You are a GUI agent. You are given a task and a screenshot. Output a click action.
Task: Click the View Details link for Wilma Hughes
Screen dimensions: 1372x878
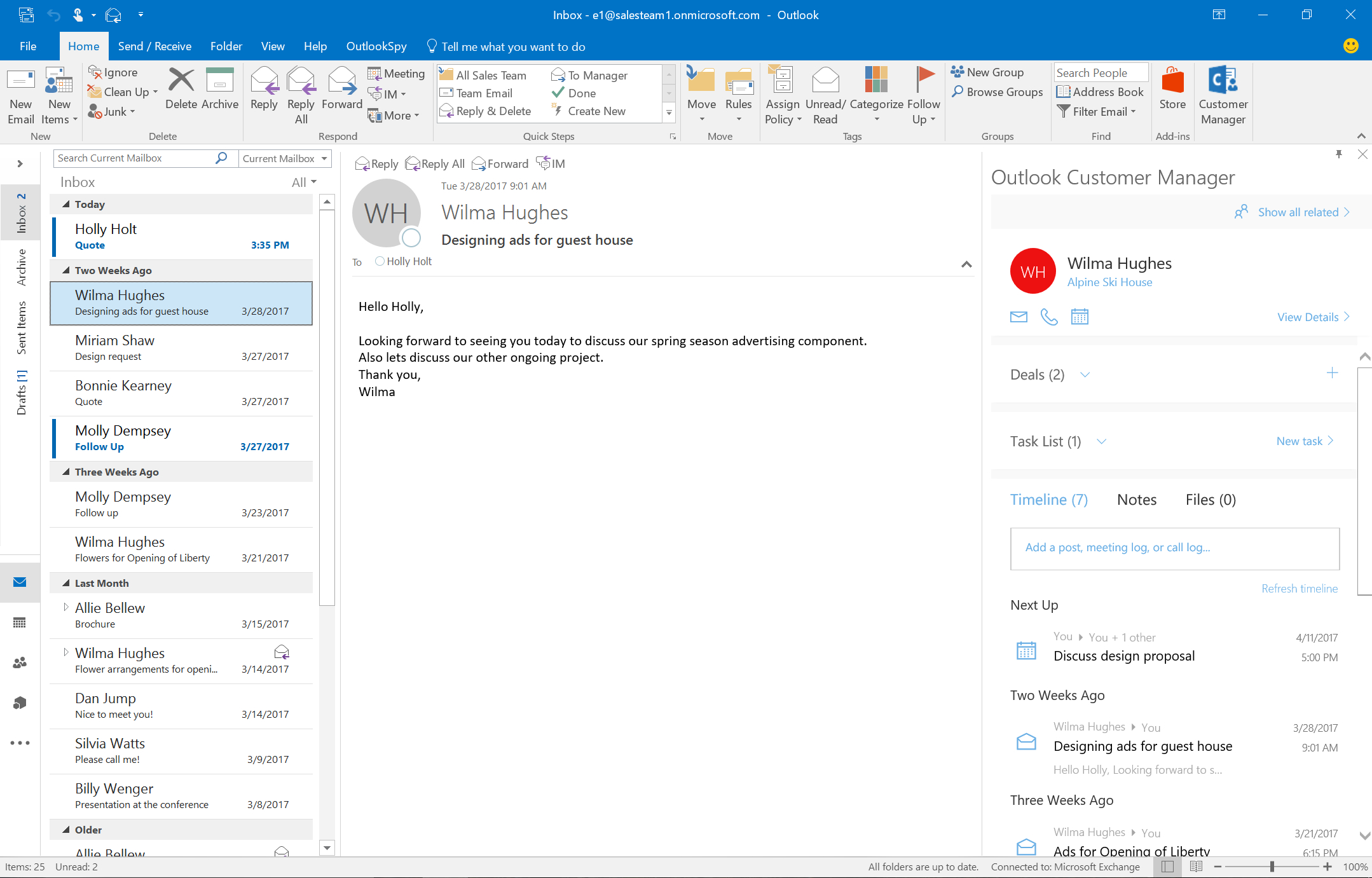pos(1308,318)
